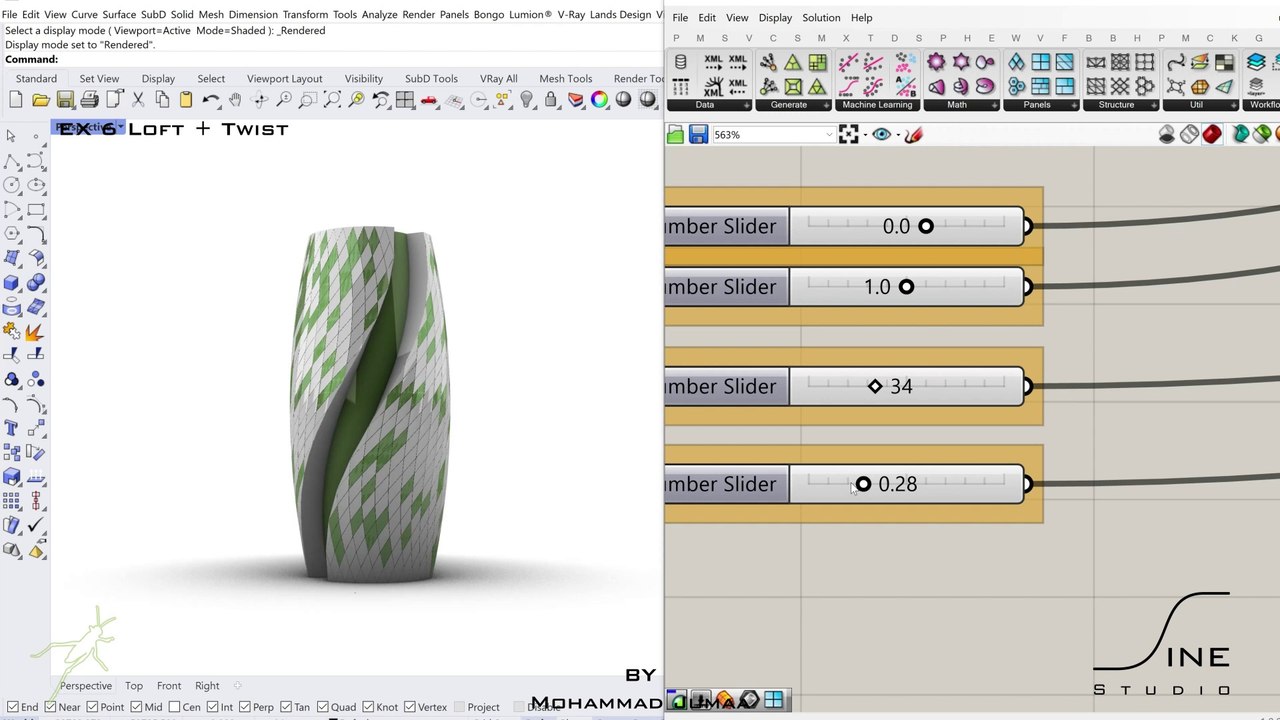Expand the Panels category dropdown
This screenshot has height=720, width=1280.
tap(1074, 105)
